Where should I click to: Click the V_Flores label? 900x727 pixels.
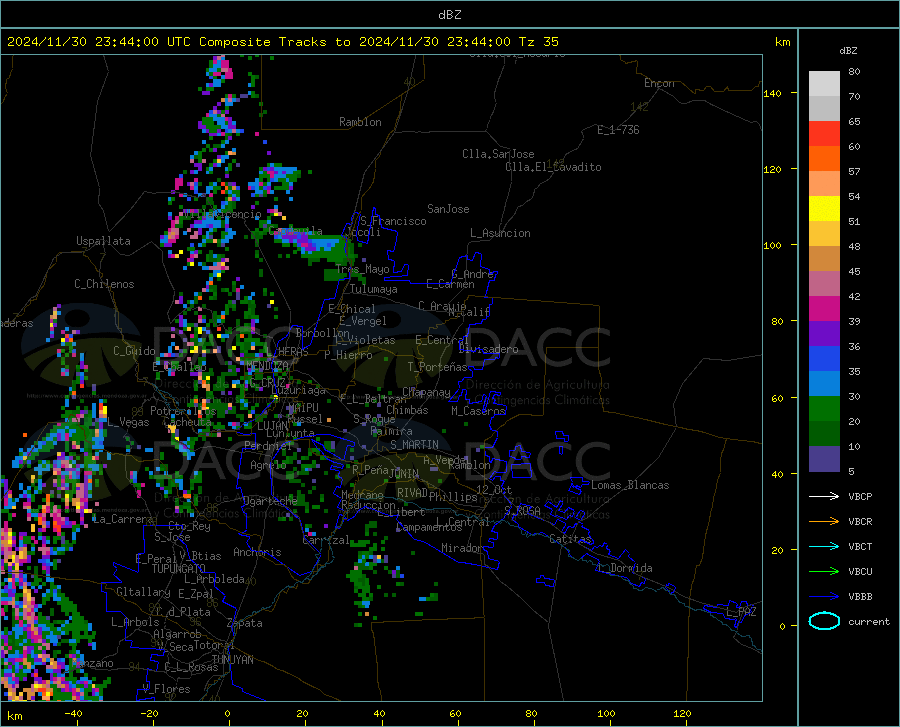click(x=166, y=689)
